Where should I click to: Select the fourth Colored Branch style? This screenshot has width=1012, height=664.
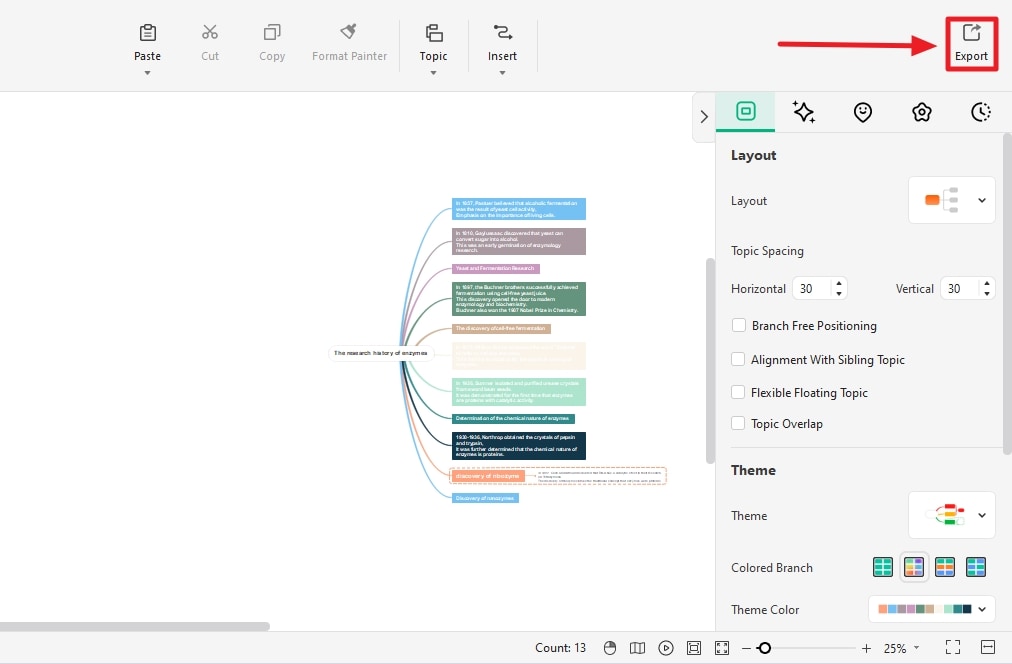coord(975,567)
